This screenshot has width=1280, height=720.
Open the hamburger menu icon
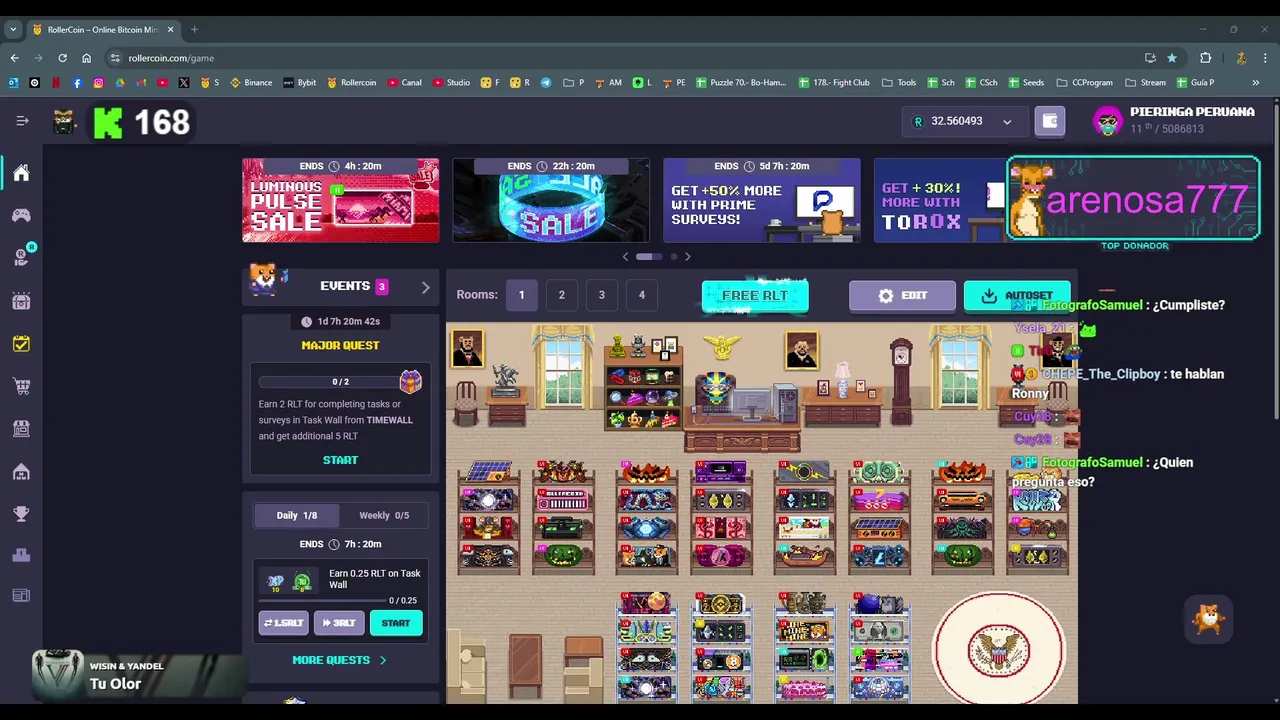[22, 121]
